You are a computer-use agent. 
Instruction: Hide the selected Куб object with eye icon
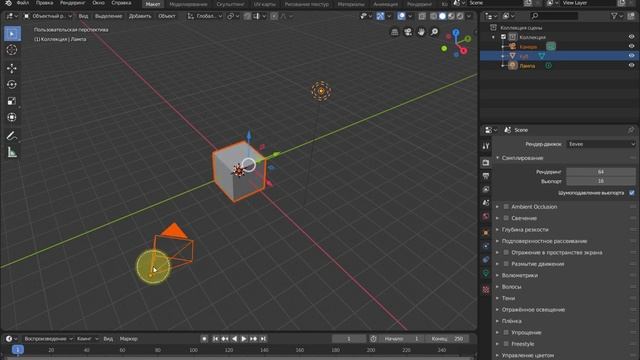click(x=631, y=56)
